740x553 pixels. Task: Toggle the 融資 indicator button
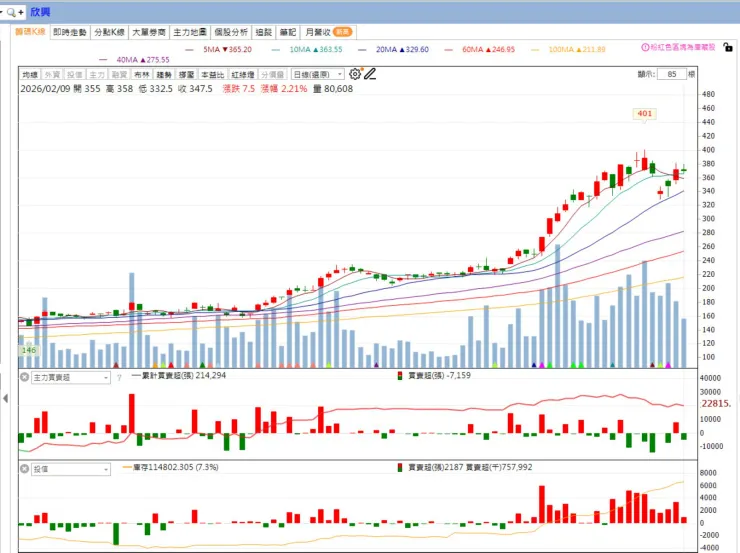click(x=119, y=75)
